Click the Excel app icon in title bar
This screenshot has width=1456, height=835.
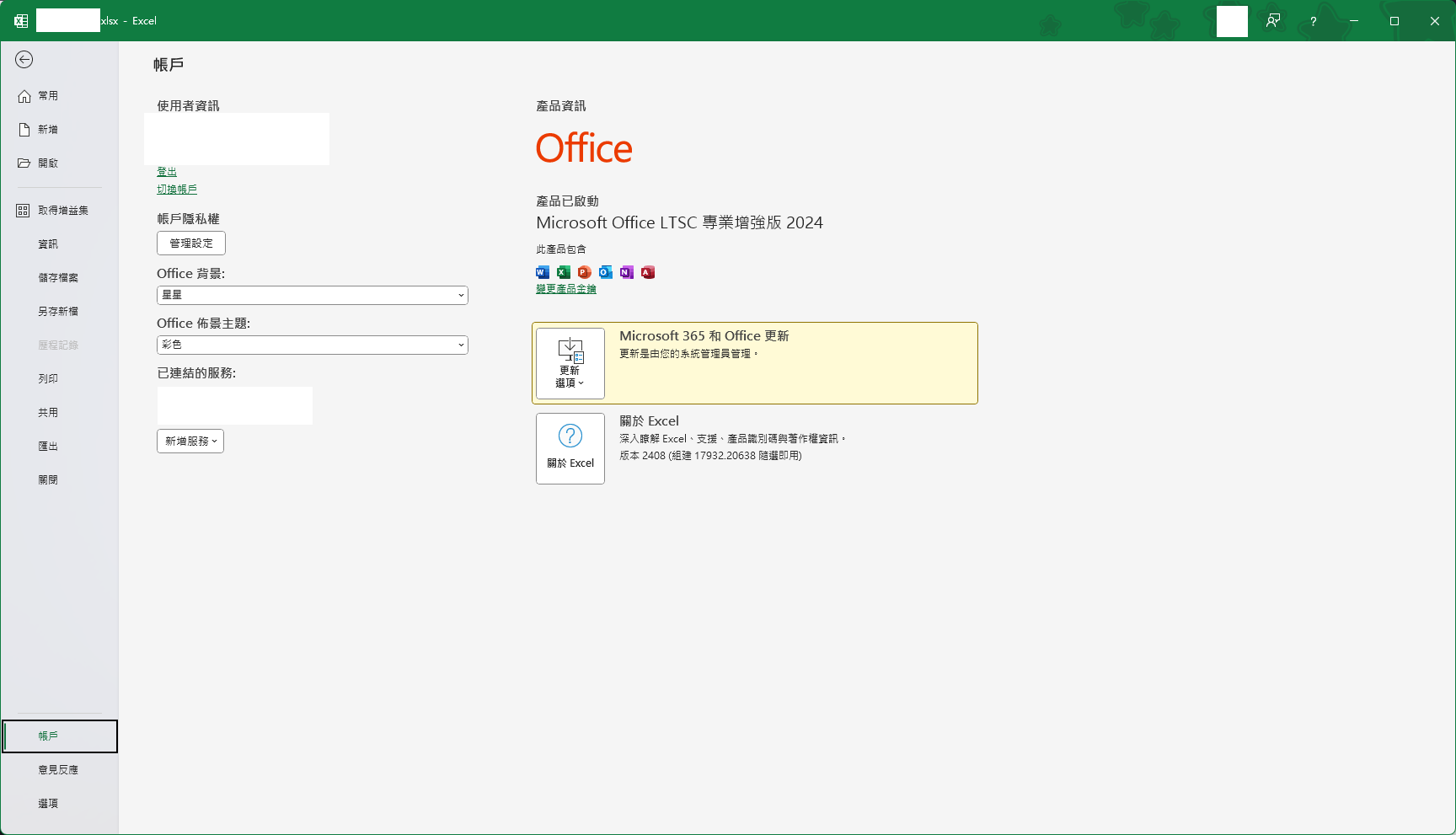coord(21,21)
